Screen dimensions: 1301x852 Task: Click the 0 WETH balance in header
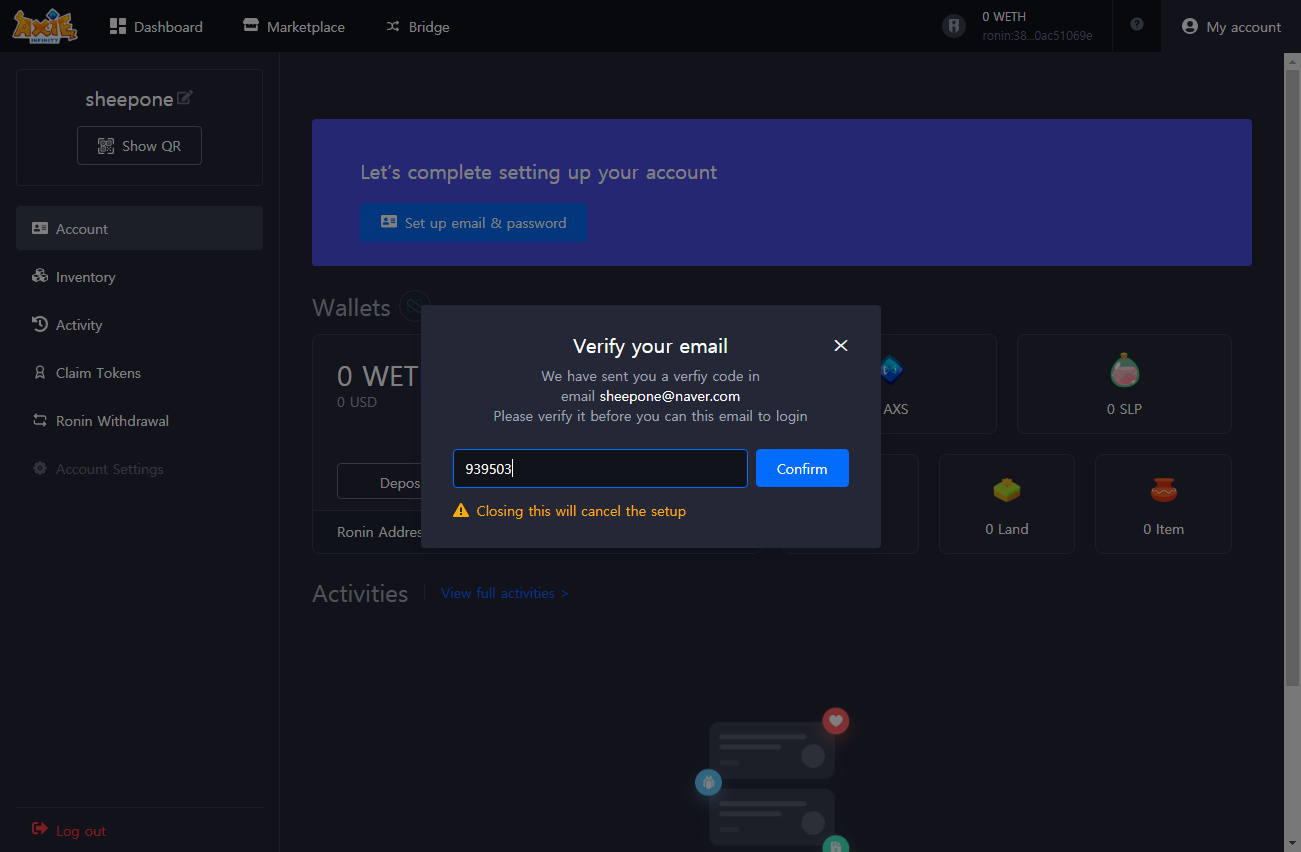[x=1004, y=17]
